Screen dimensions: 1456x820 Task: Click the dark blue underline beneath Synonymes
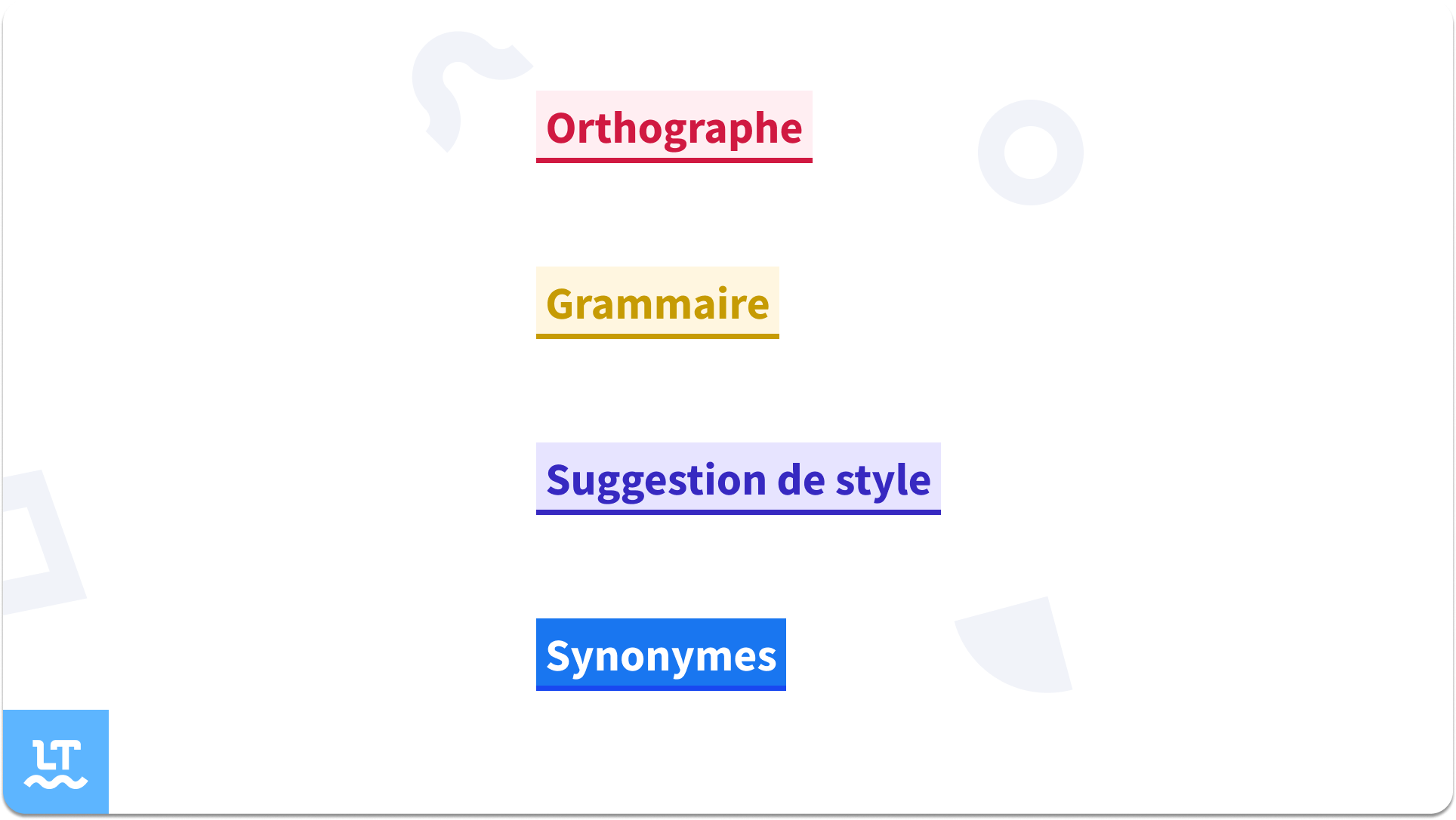click(661, 688)
